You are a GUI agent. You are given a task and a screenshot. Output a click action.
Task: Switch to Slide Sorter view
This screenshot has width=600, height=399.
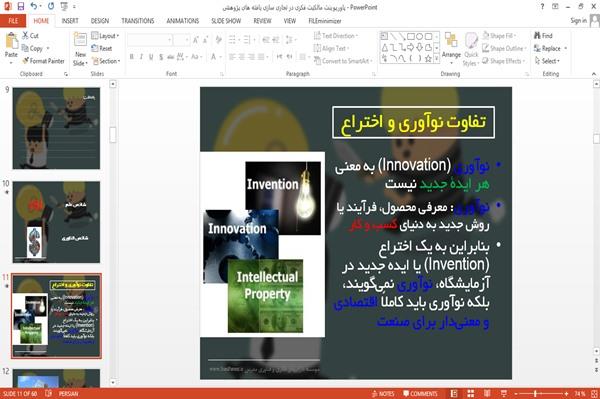pos(471,394)
